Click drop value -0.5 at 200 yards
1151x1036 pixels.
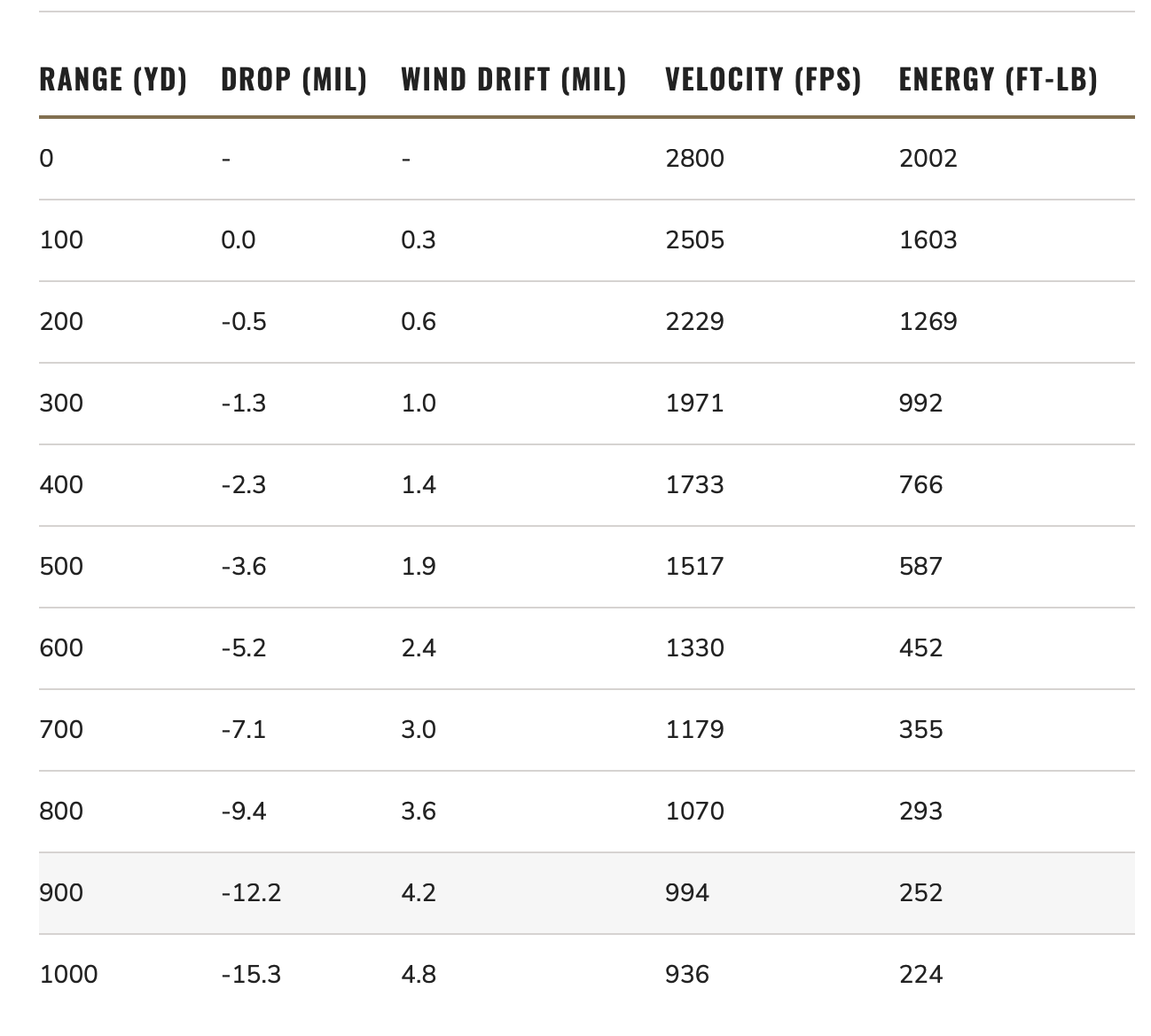point(244,322)
